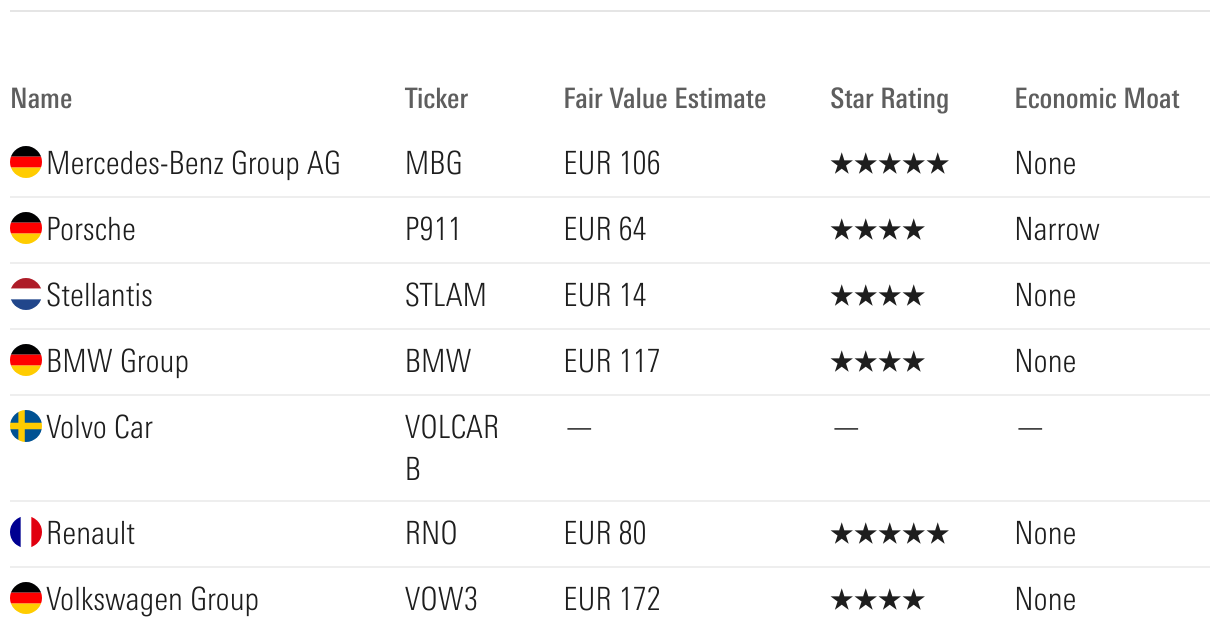Click the Star Rating column header

point(889,99)
